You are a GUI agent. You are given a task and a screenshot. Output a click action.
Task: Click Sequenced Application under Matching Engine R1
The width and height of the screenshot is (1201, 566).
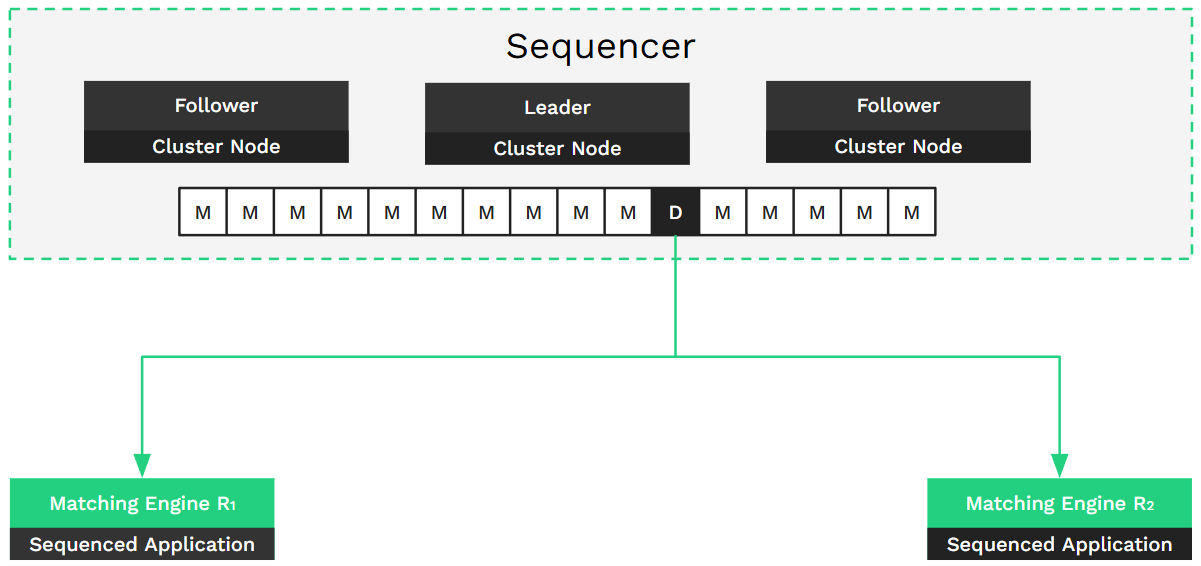[x=142, y=545]
